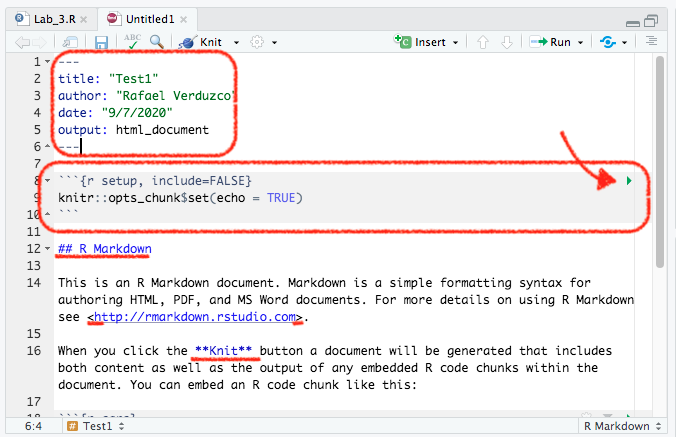Click the publish icon

pos(607,42)
